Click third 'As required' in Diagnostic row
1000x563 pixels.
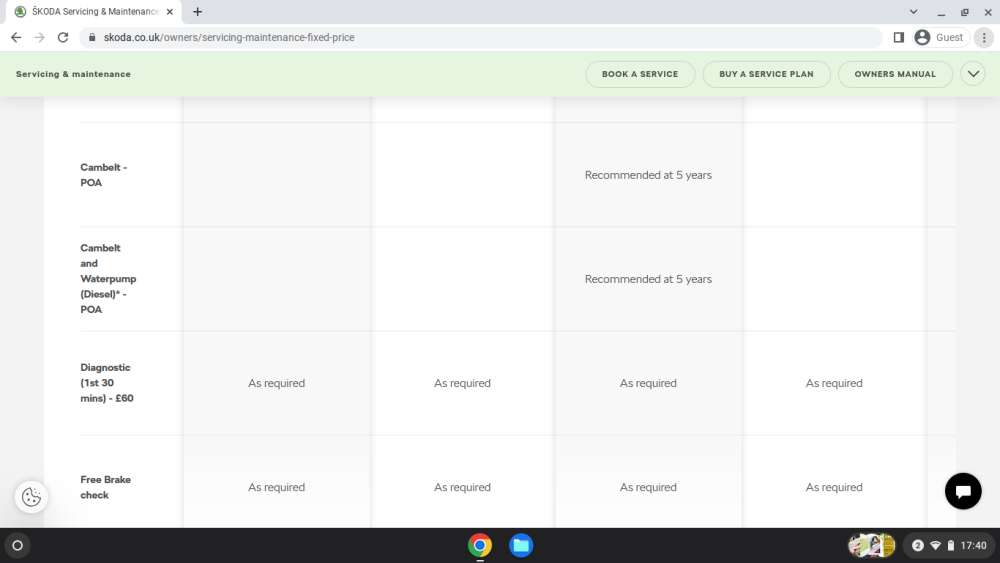click(x=648, y=383)
